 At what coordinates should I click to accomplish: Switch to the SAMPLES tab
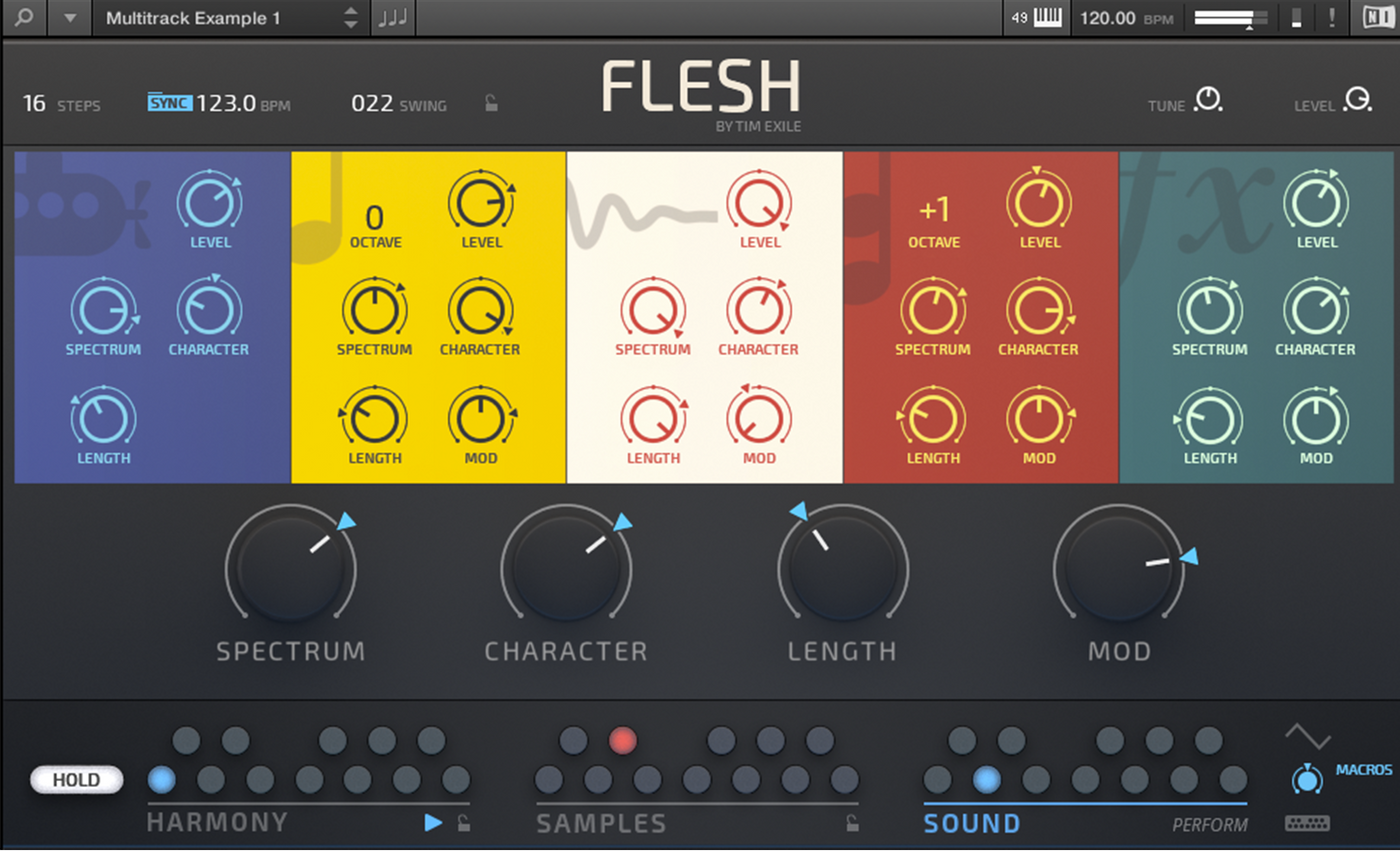(x=601, y=824)
